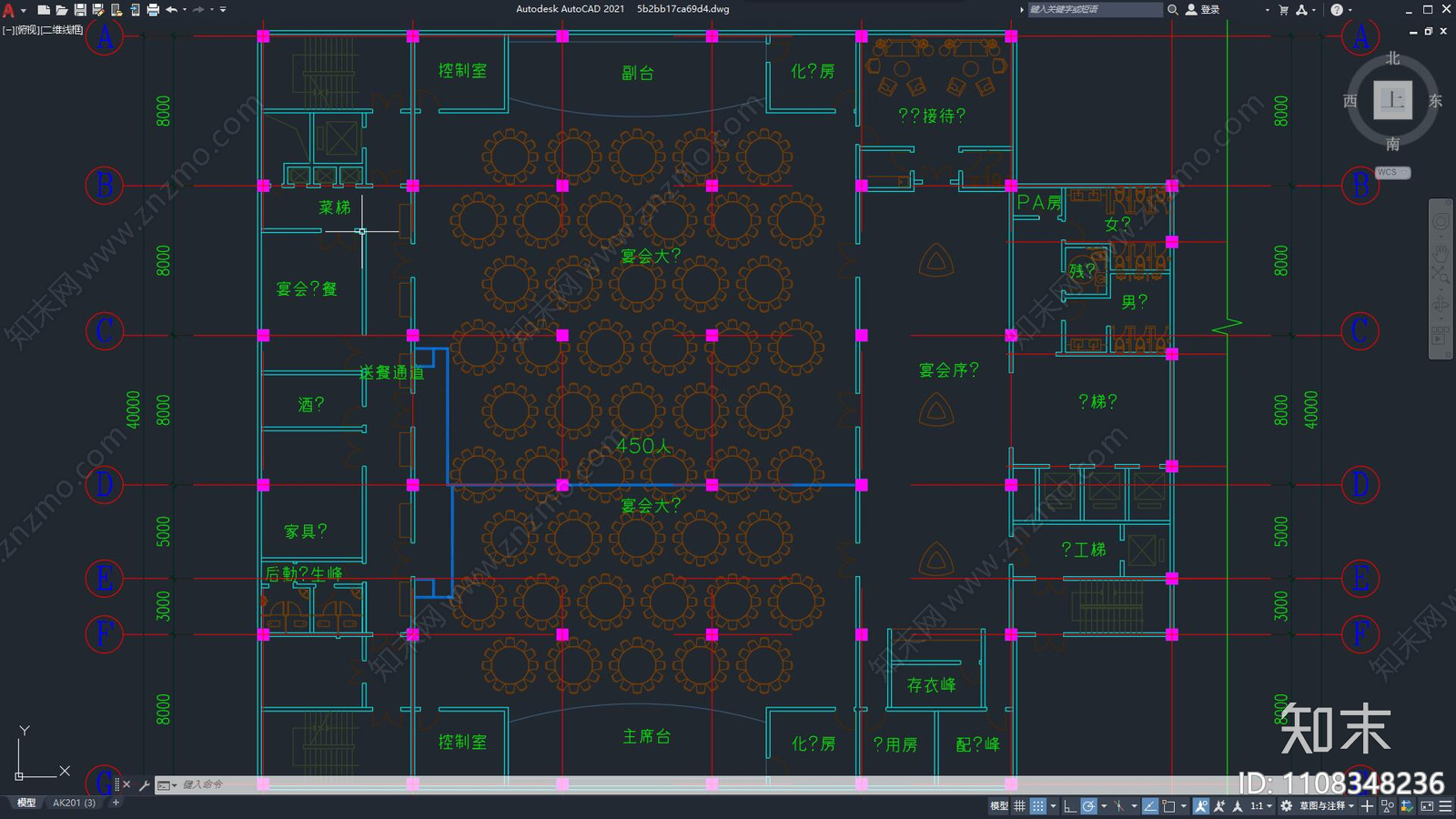Switch to the 模型 model tab

tap(26, 803)
